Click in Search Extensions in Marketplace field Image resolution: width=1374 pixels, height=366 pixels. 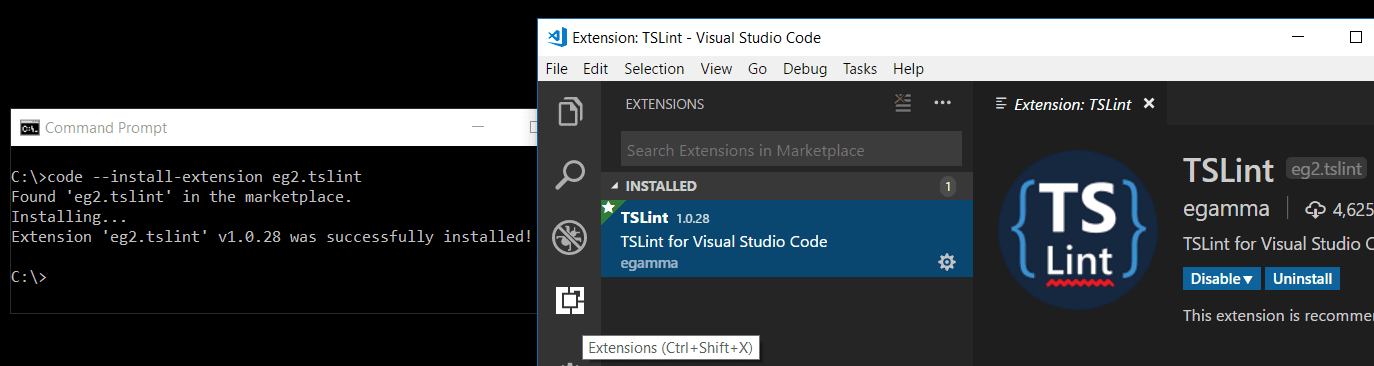[791, 150]
